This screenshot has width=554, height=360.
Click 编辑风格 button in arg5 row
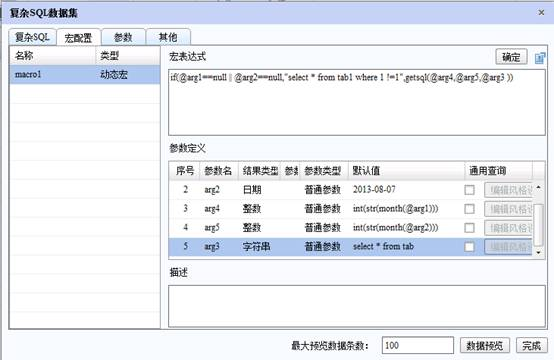coord(508,228)
